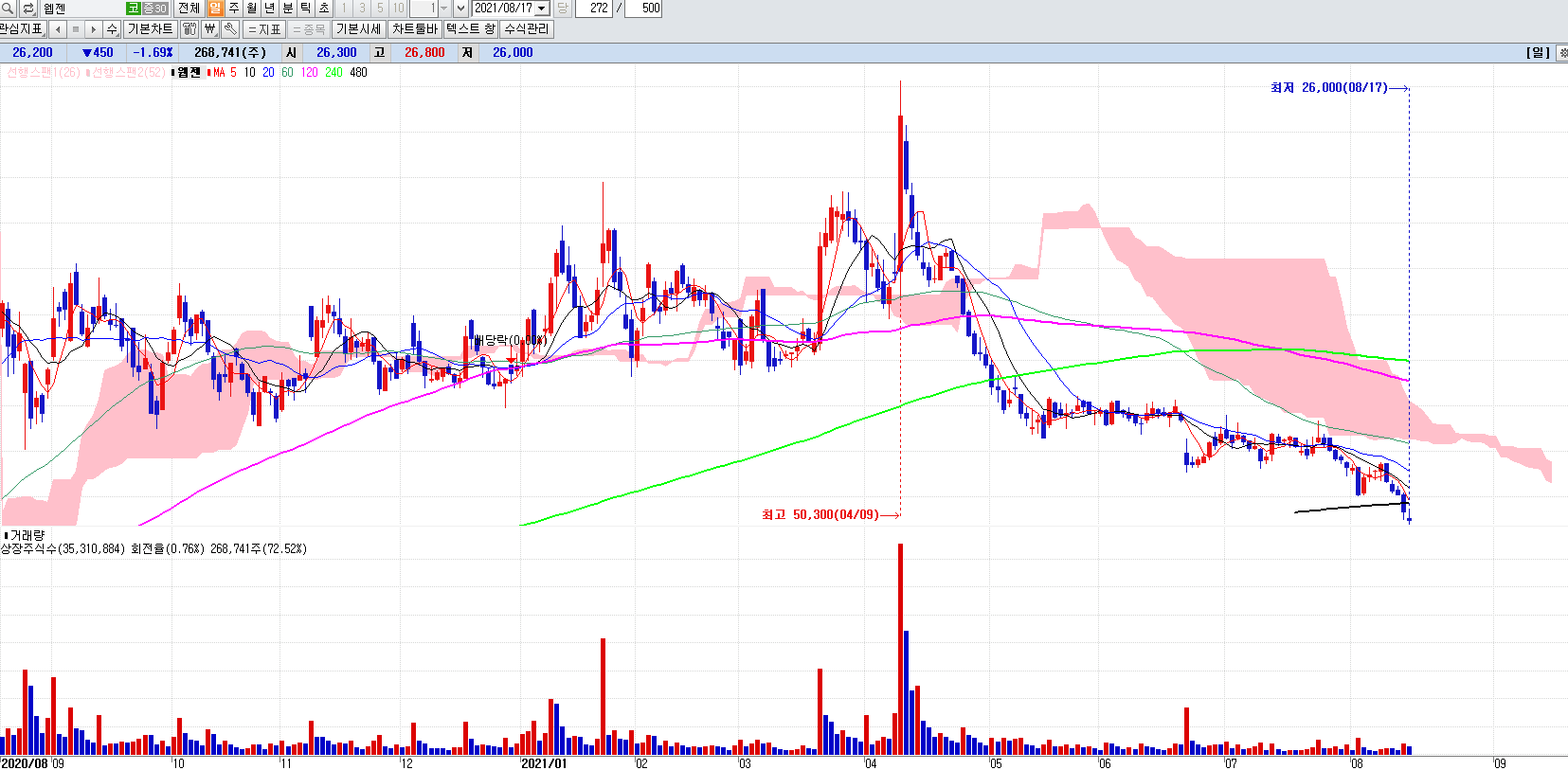The width and height of the screenshot is (1568, 770).
Task: Click the [일] period indicator label
Action: point(1538,52)
